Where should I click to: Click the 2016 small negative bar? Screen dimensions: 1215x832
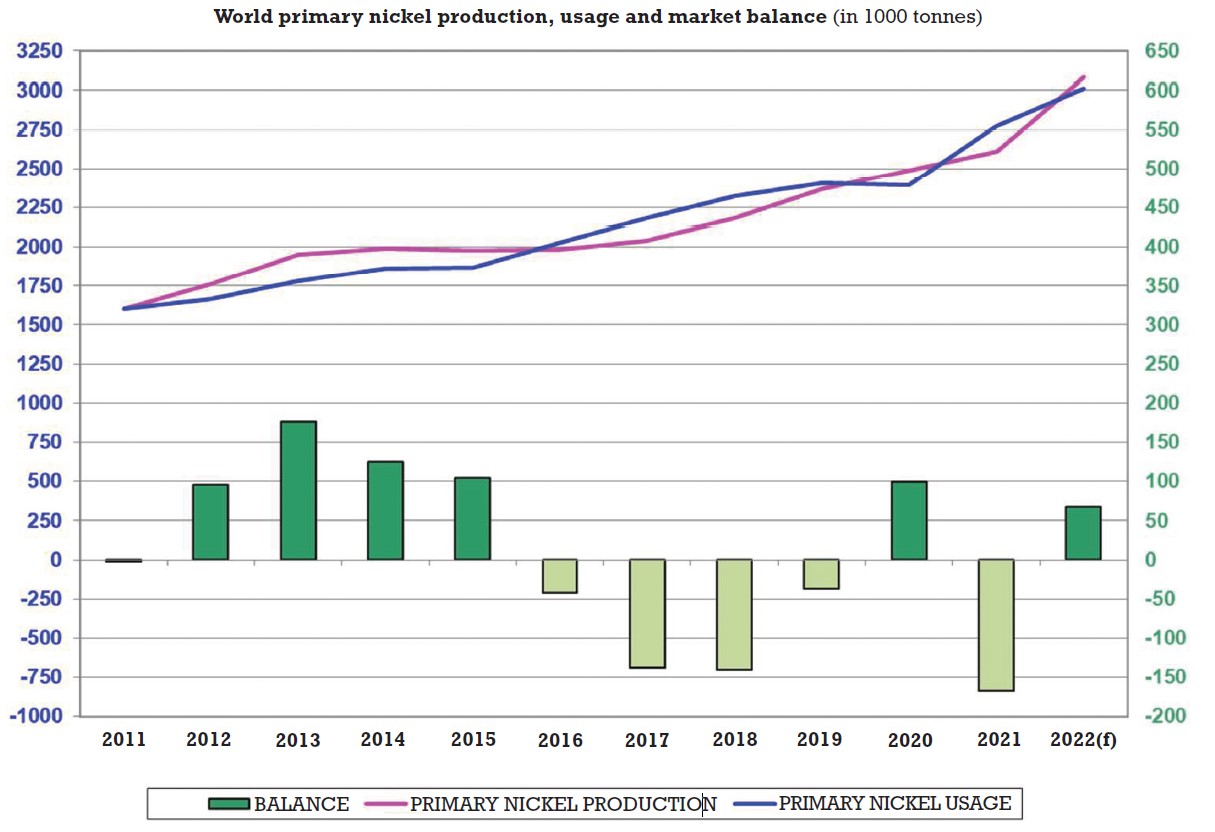(560, 577)
